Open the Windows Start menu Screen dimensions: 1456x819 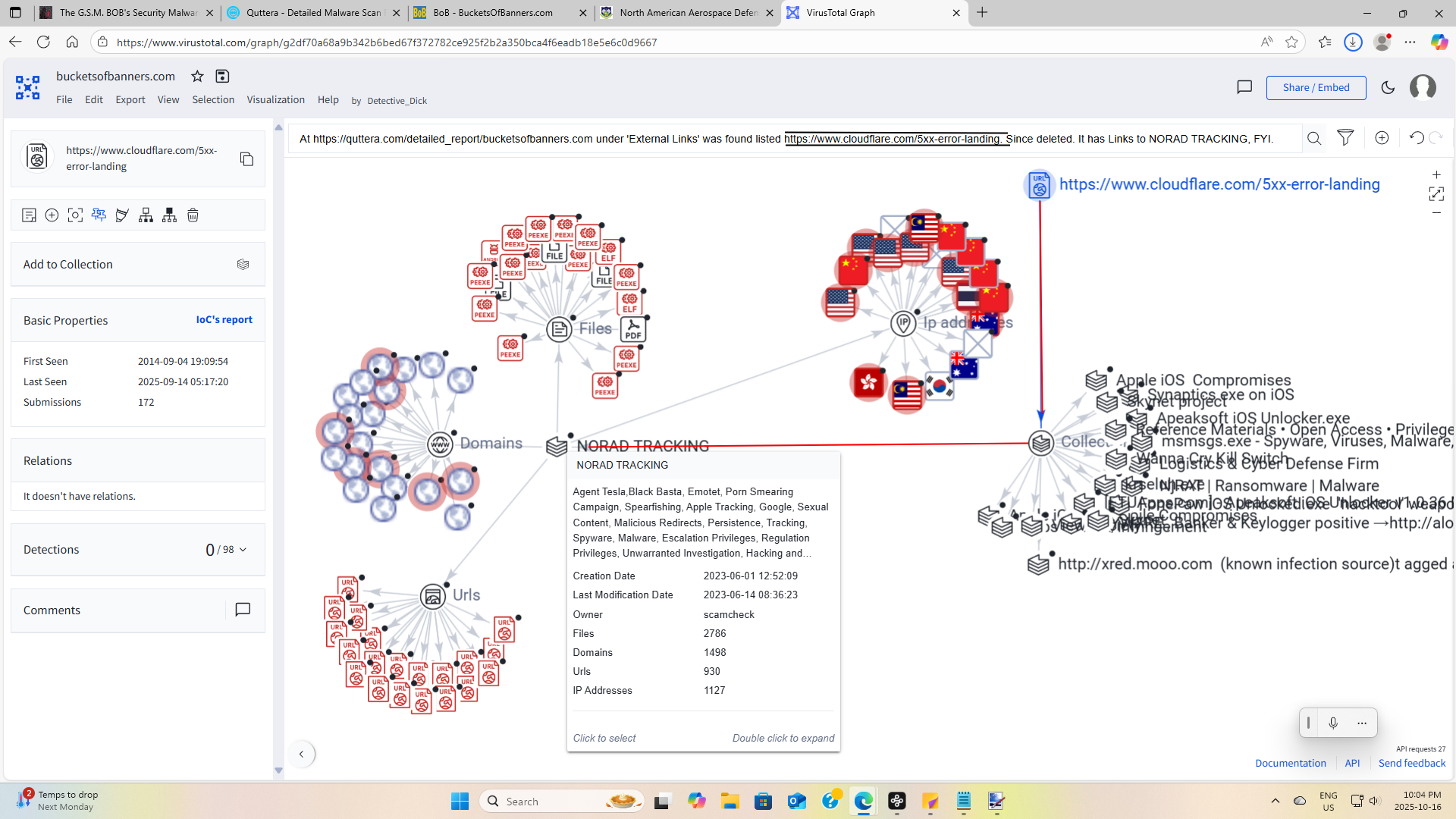point(460,802)
